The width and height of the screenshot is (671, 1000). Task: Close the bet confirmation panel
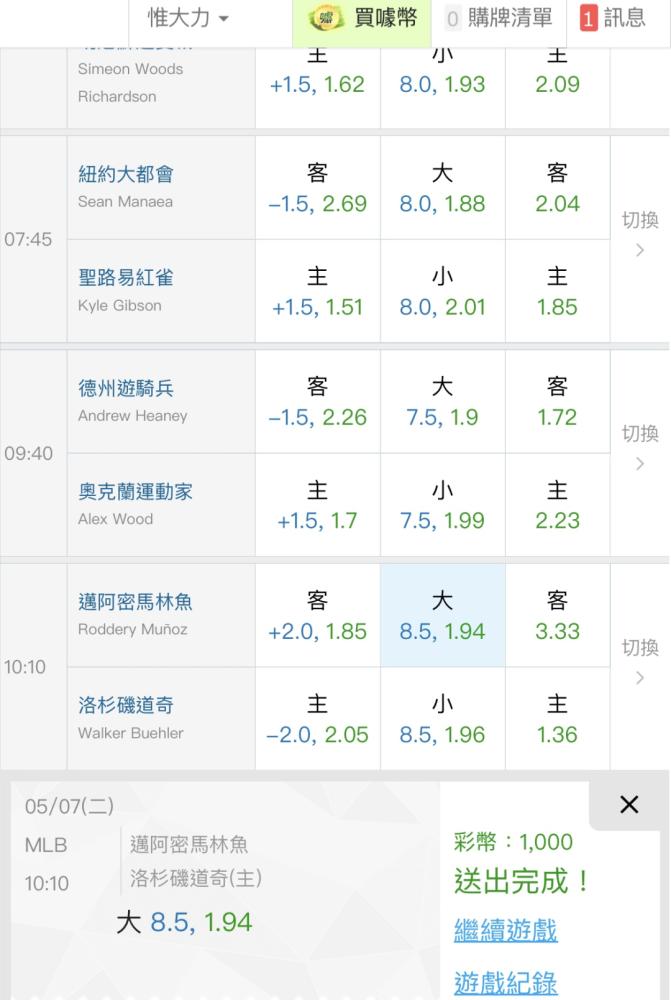(629, 804)
